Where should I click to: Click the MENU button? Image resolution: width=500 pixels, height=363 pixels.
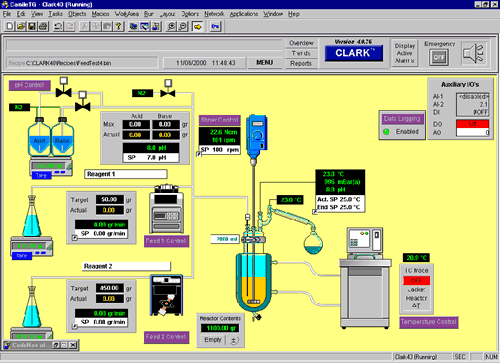265,62
